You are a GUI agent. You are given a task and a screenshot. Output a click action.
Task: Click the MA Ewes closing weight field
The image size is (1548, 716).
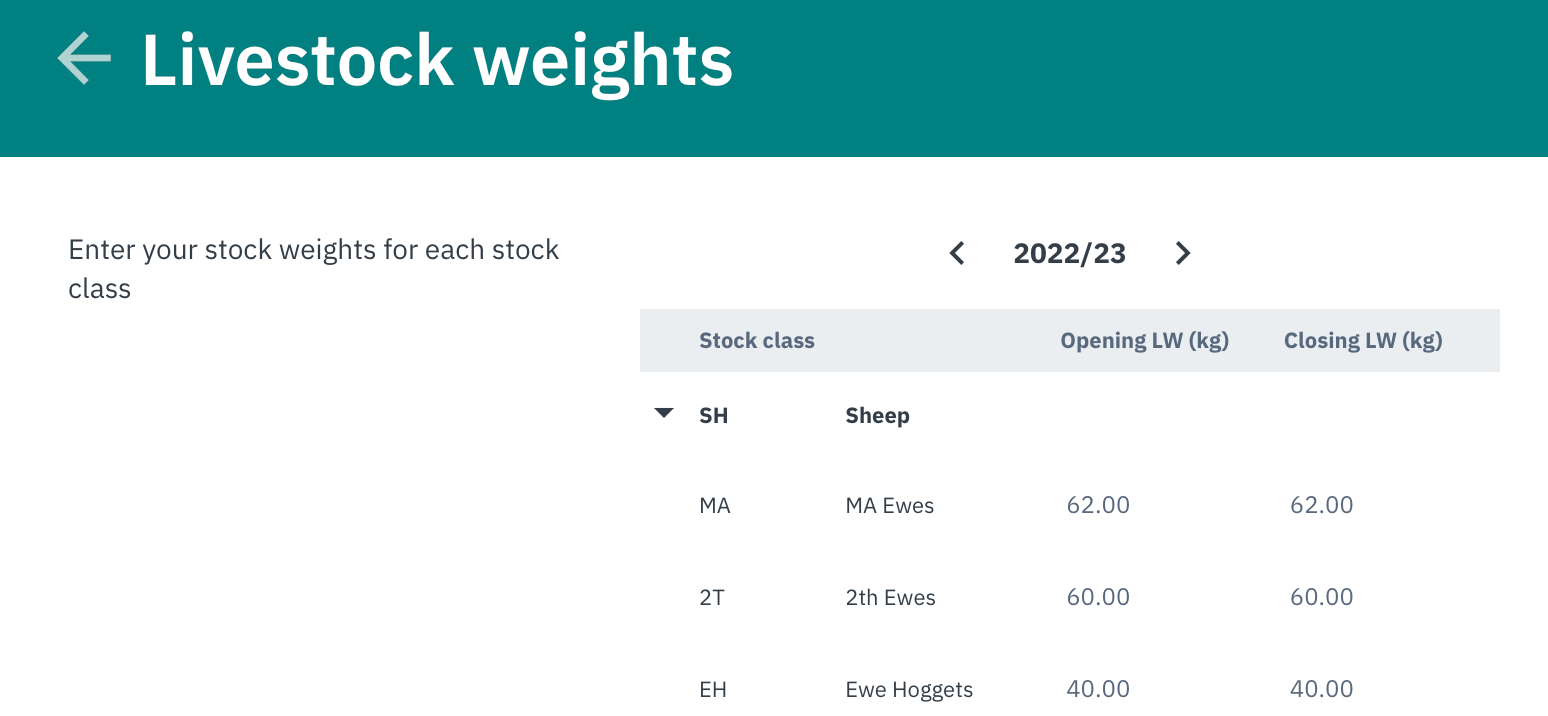pyautogui.click(x=1322, y=505)
